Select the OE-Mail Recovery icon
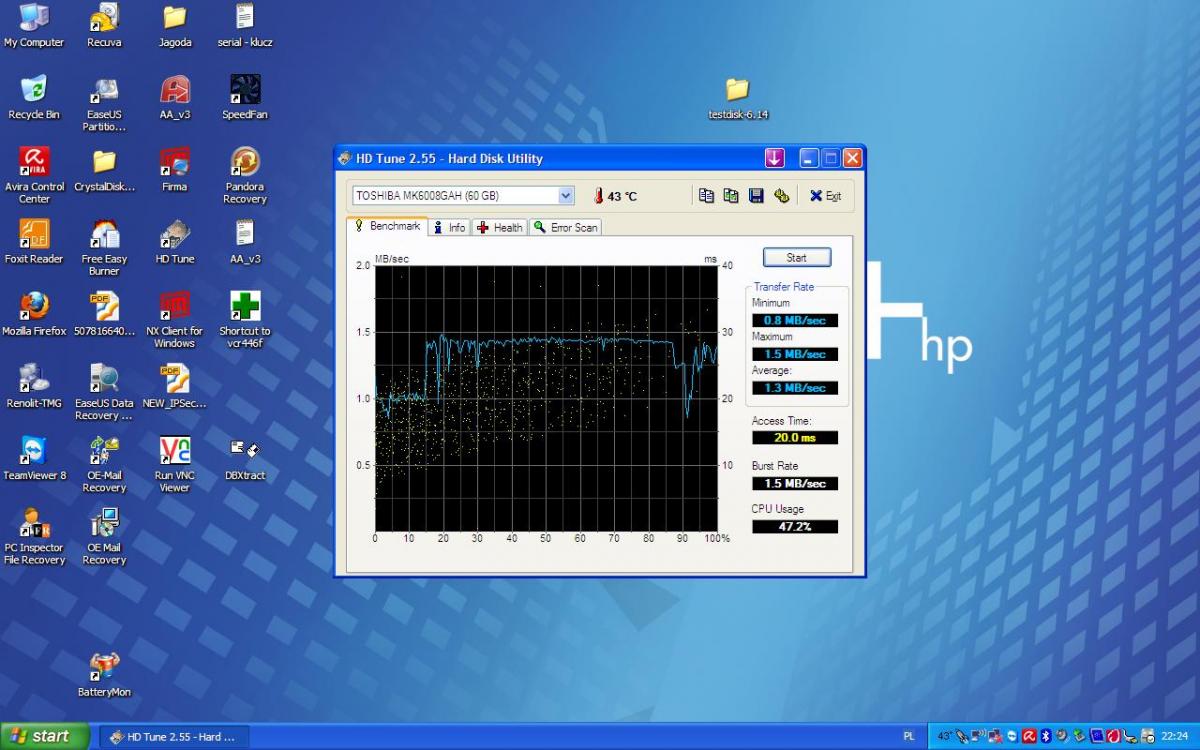 click(104, 464)
